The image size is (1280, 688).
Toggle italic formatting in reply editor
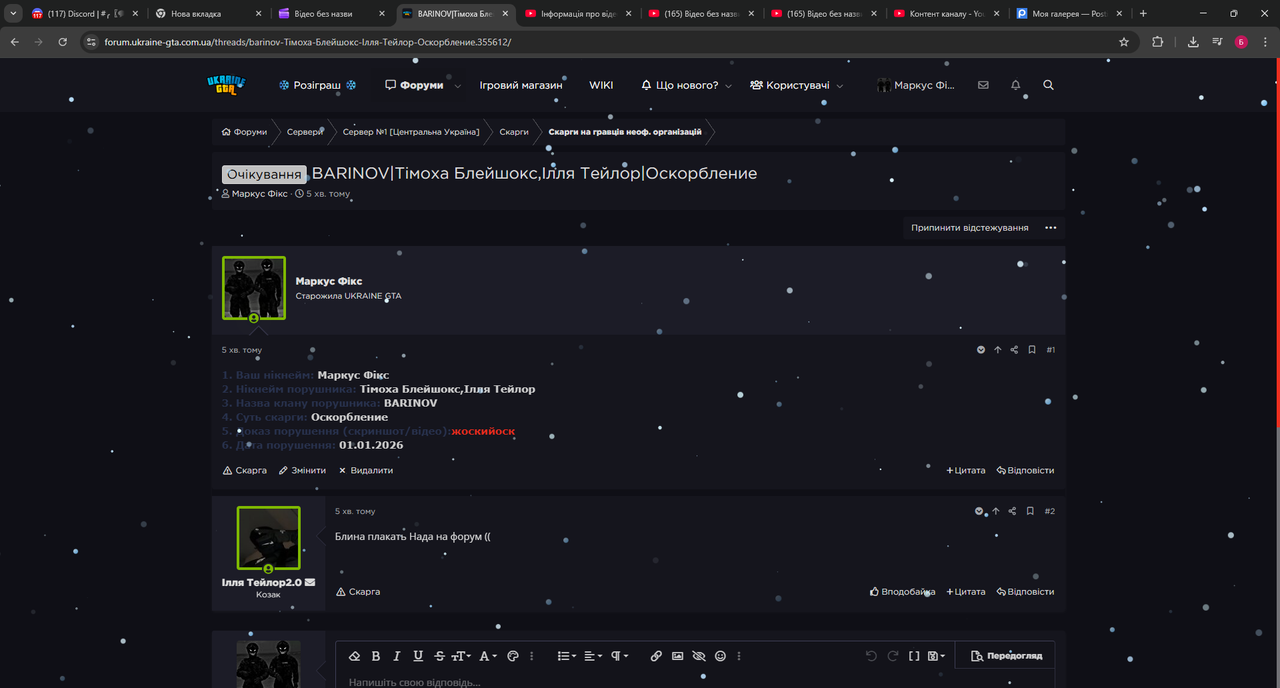[x=397, y=656]
